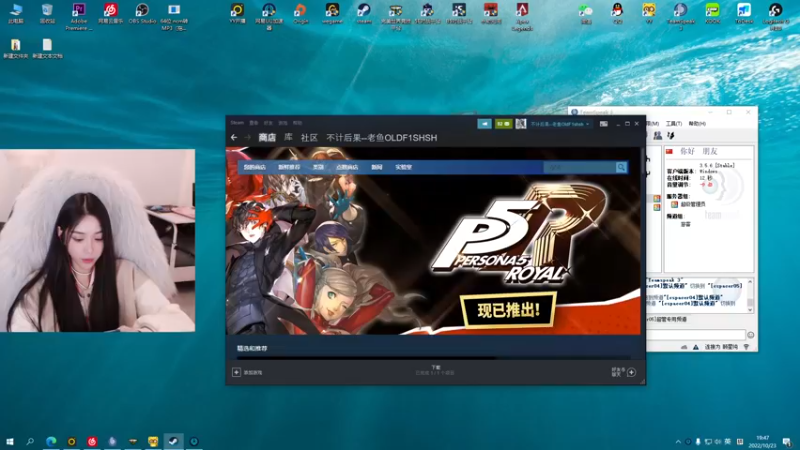Open 新闻 in store navigation bar
This screenshot has height=450, width=800.
tap(377, 167)
